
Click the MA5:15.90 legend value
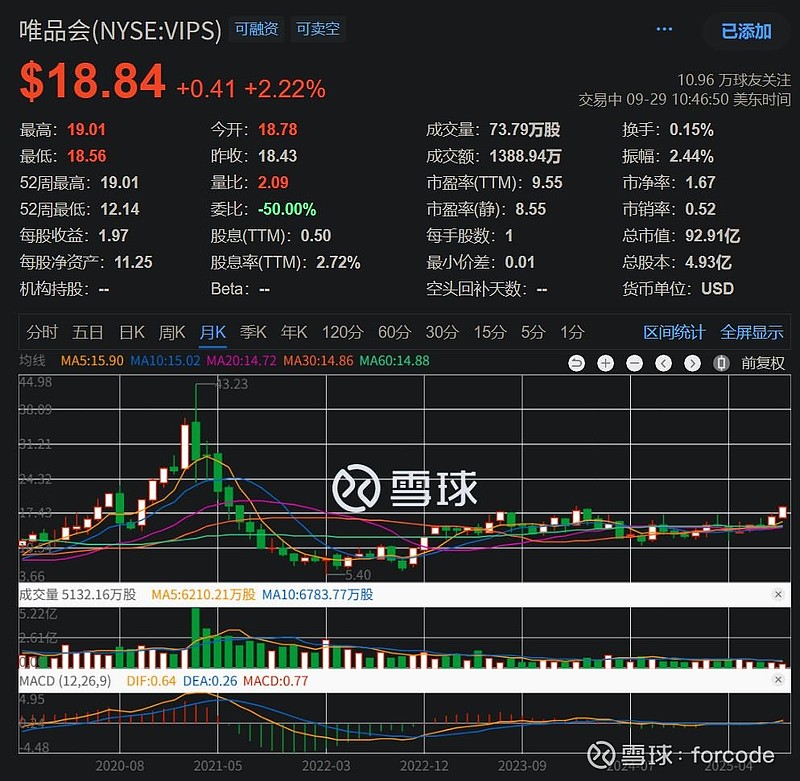coord(92,361)
